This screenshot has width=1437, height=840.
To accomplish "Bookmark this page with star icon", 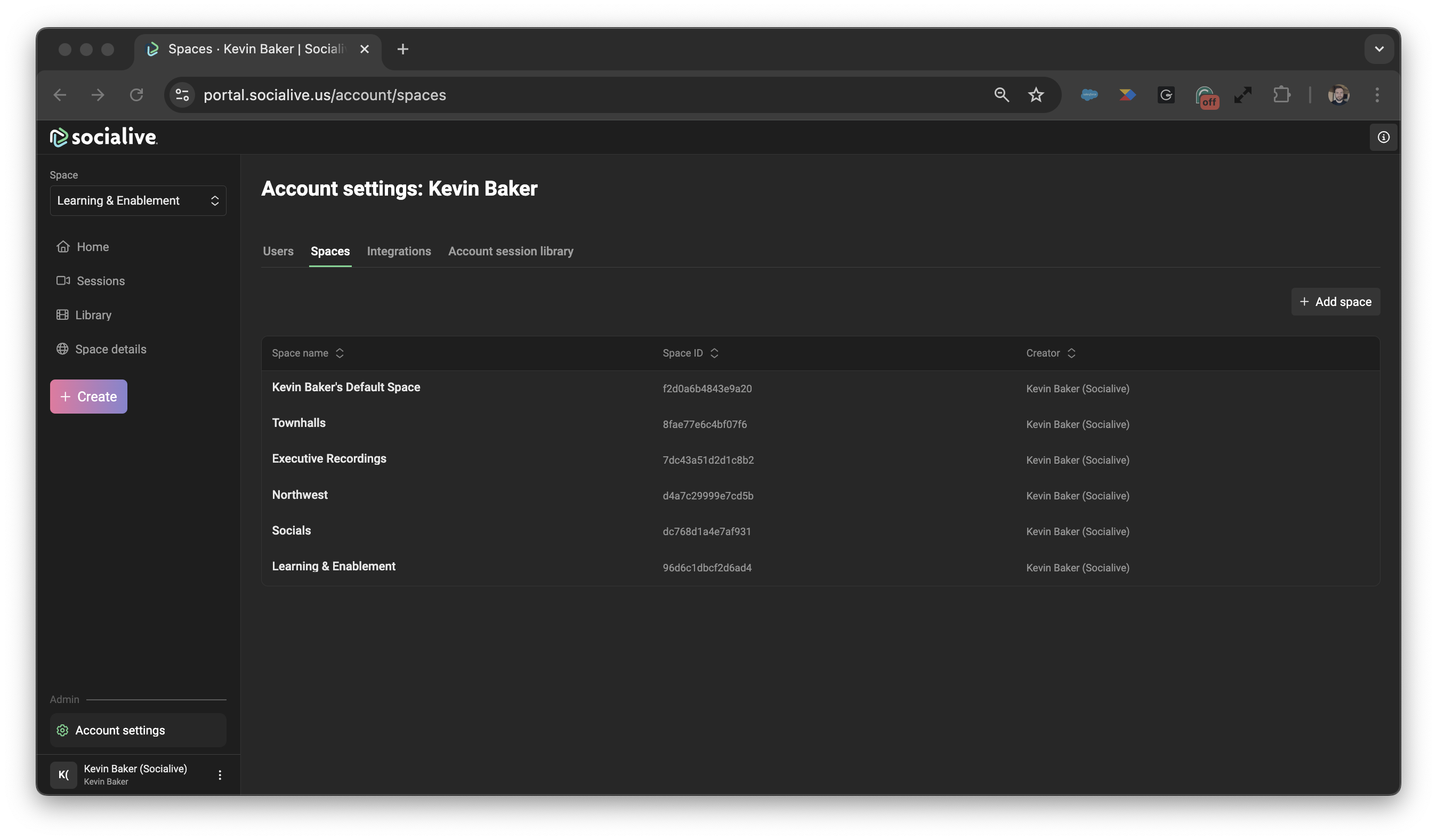I will 1036,95.
